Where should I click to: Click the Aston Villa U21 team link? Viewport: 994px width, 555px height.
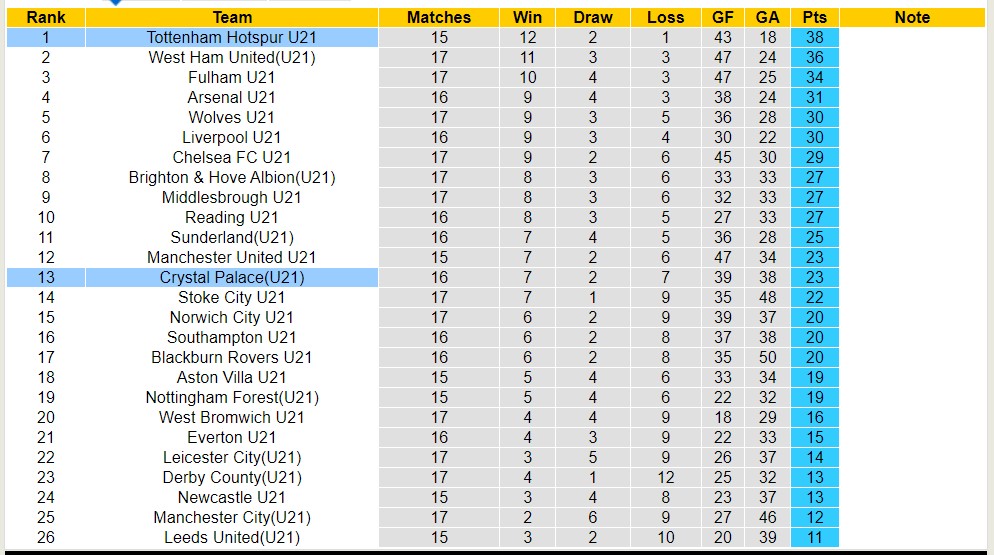tap(232, 377)
